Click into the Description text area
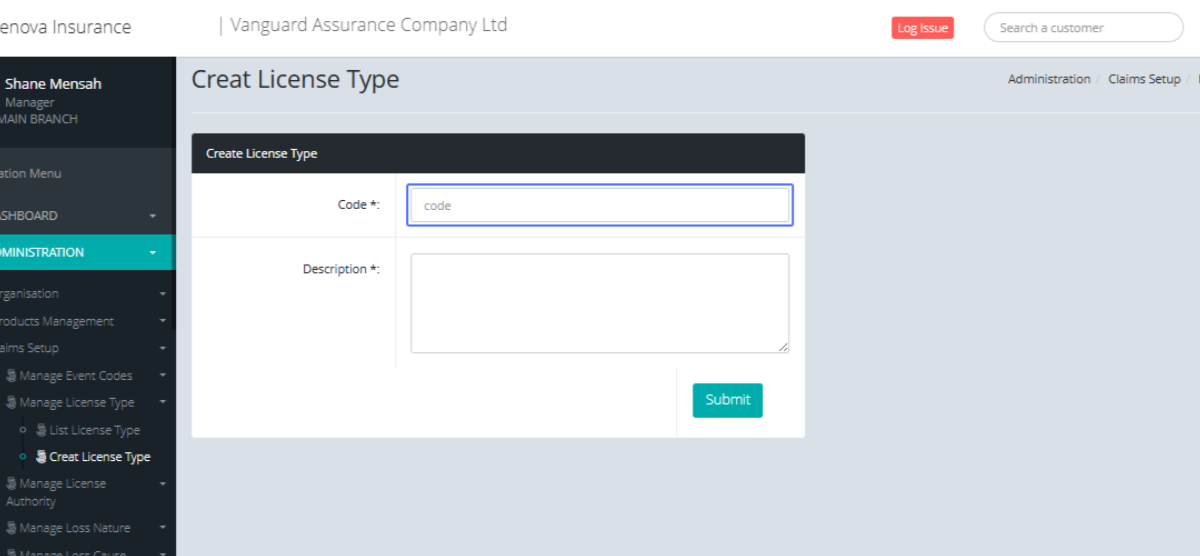 pyautogui.click(x=600, y=303)
